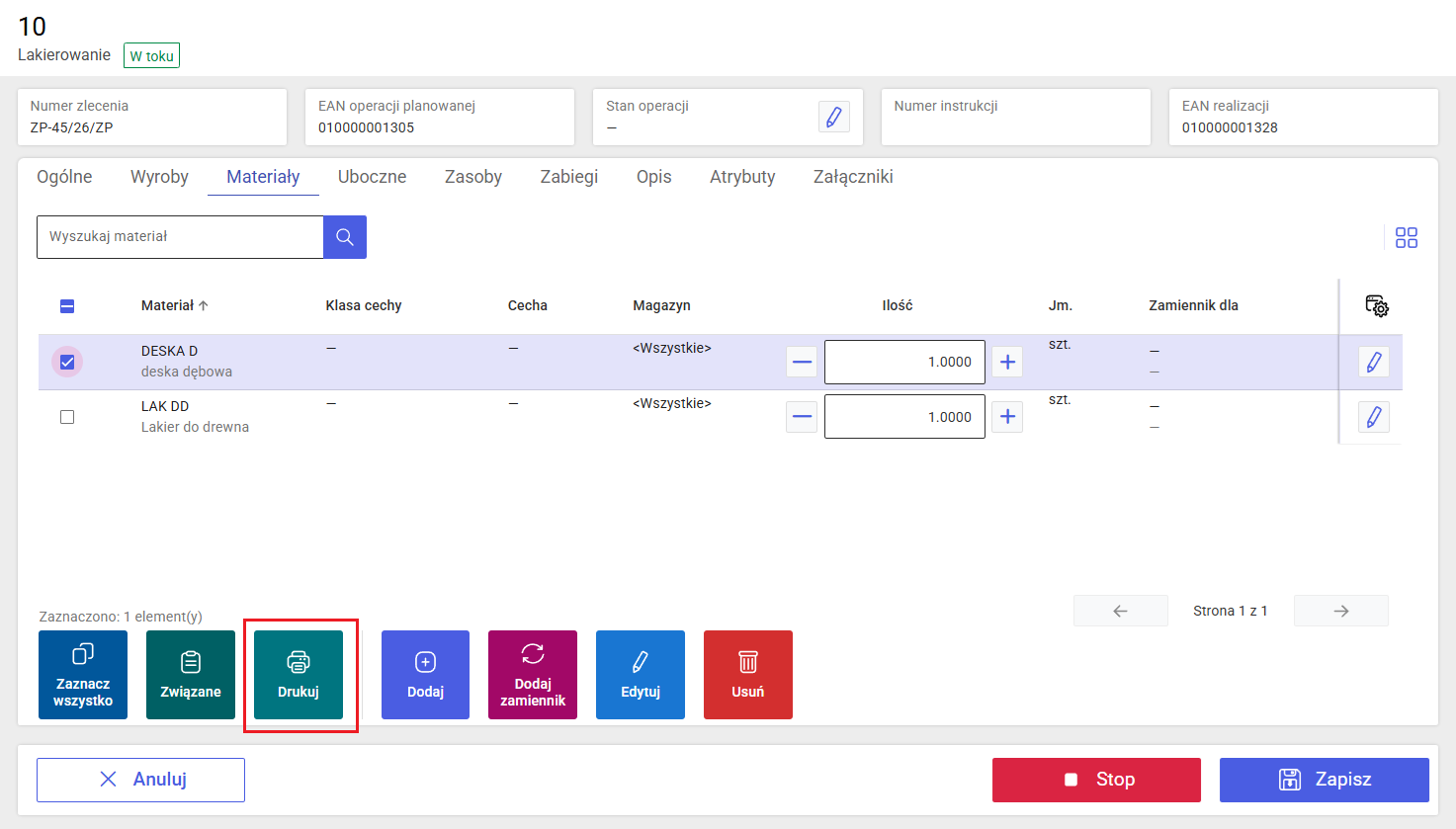Screen dimensions: 1456x829
Task: Click Usuń trash button
Action: (748, 675)
